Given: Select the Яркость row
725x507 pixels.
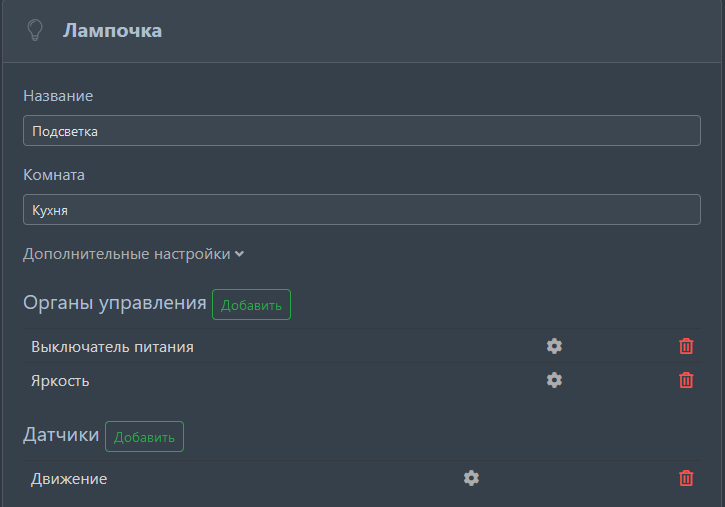Looking at the screenshot, I should (x=60, y=381).
